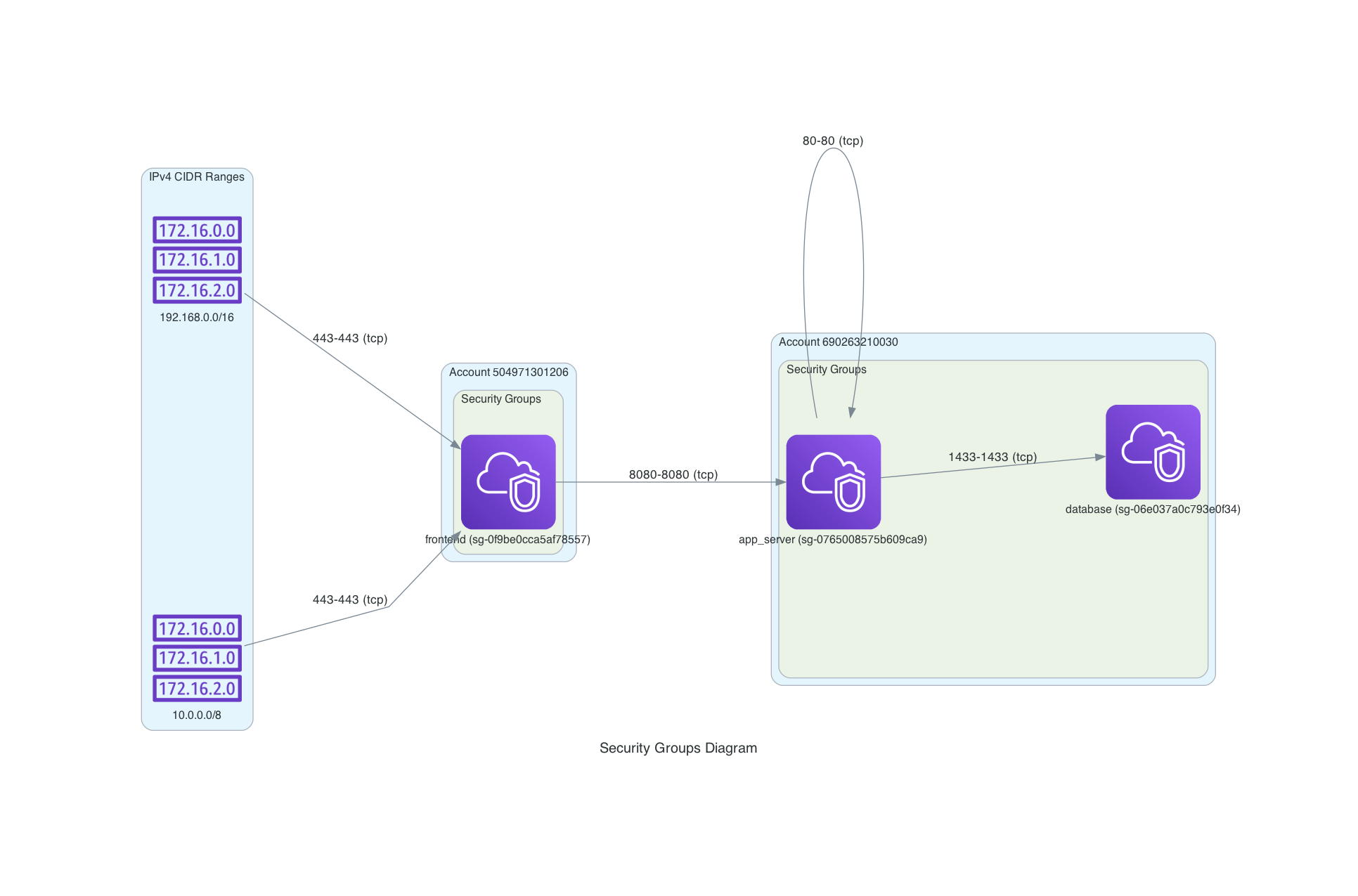Click the Account 690263210030 label
The width and height of the screenshot is (1358, 896).
839,342
